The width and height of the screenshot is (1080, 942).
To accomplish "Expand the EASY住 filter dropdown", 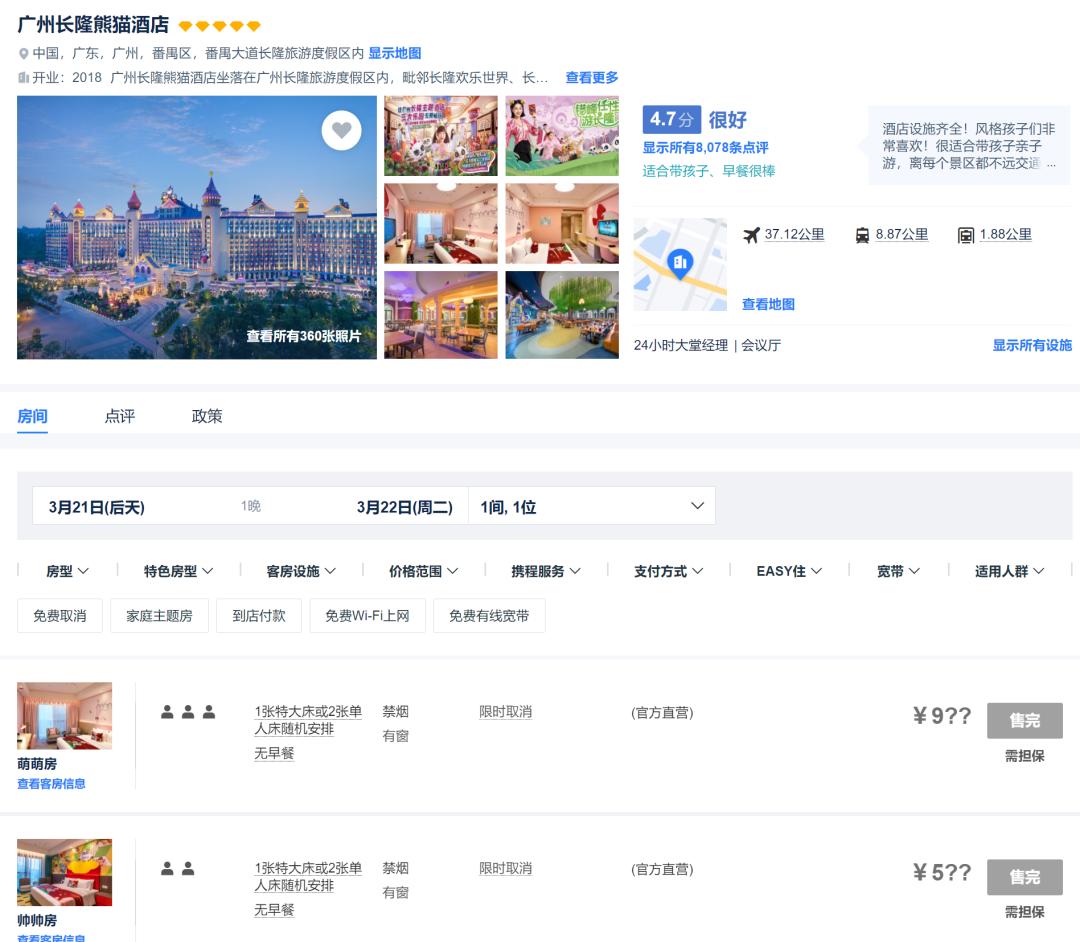I will (x=789, y=571).
